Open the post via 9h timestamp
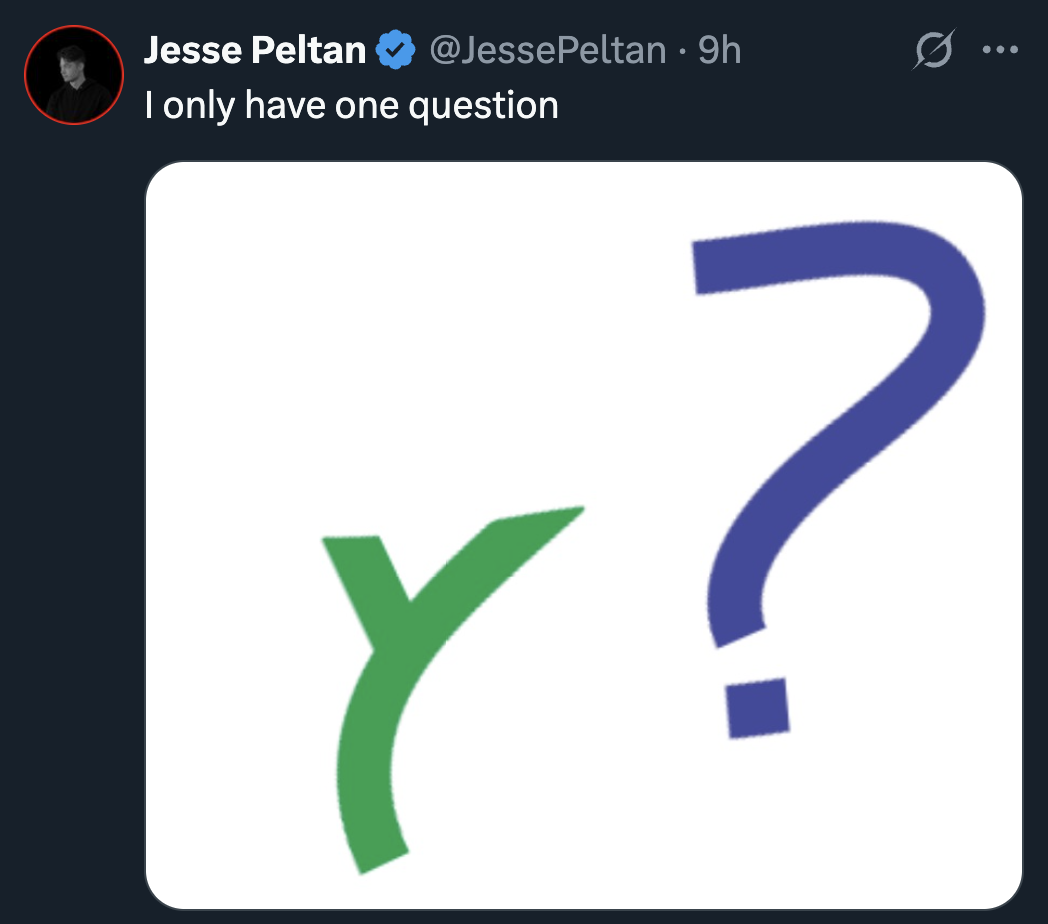Screen dimensions: 1048x924 pyautogui.click(x=720, y=50)
